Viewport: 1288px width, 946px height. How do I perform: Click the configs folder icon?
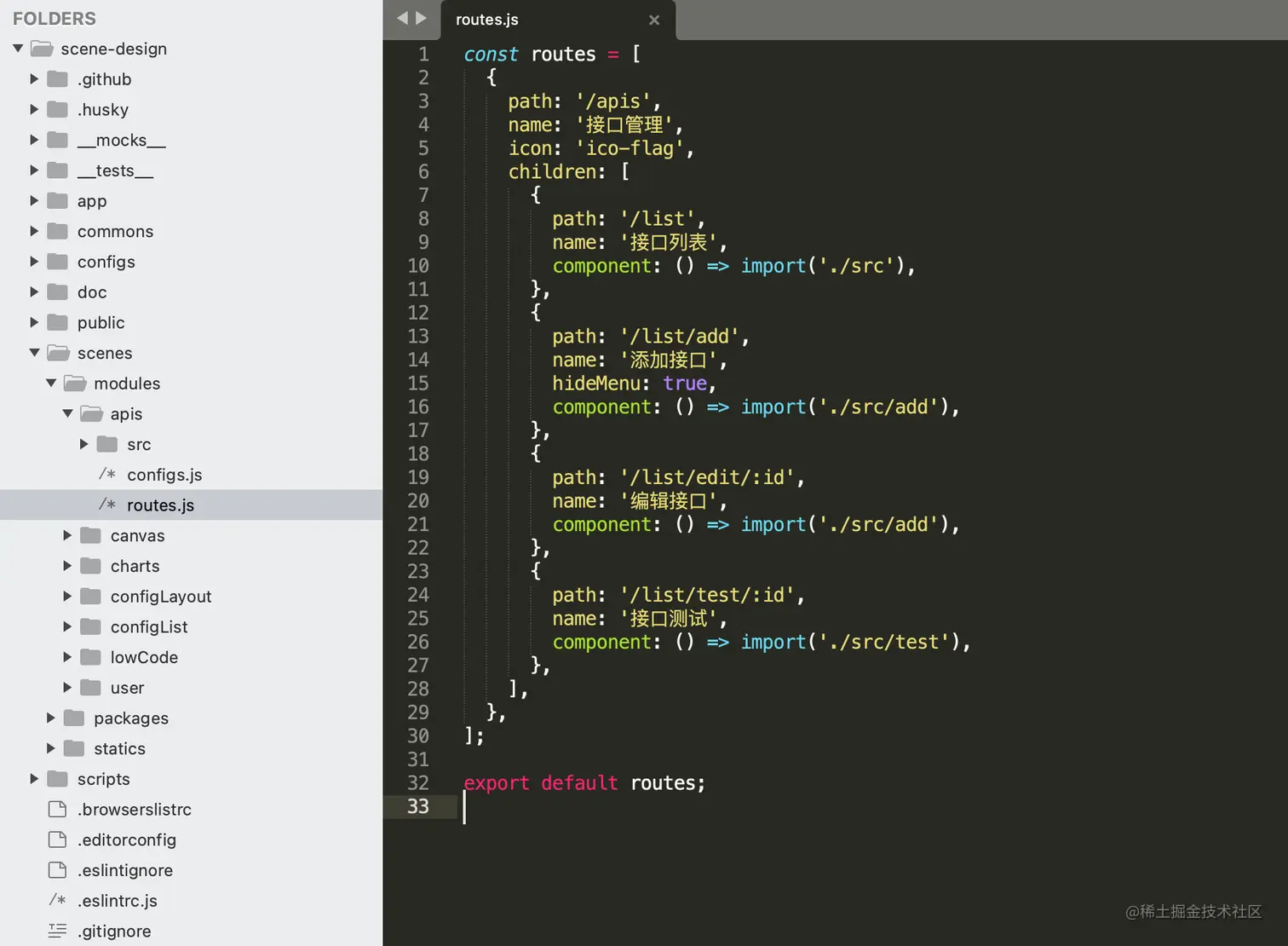point(57,262)
